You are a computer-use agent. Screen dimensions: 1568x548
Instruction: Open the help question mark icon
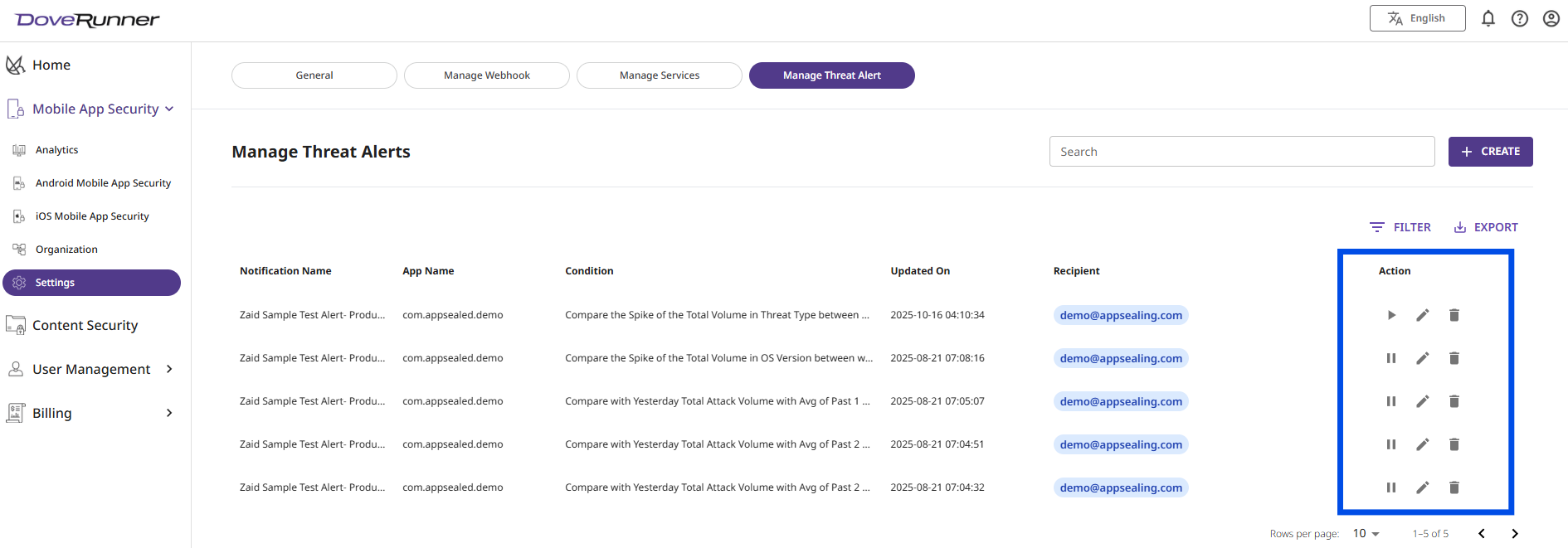1520,18
